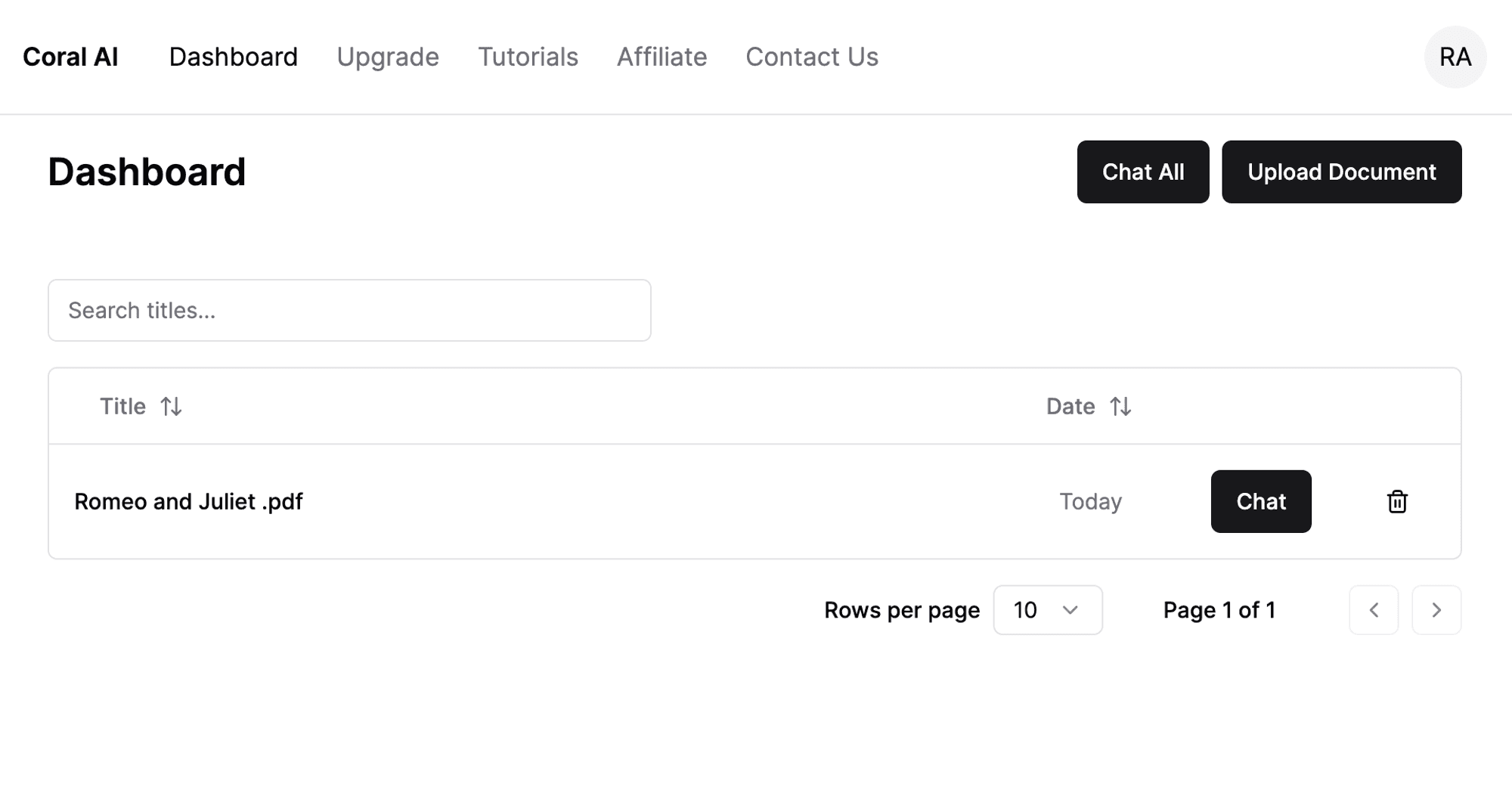This screenshot has height=790, width=1512.
Task: Open the Romeo and Juliet .pdf row
Action: pos(188,501)
